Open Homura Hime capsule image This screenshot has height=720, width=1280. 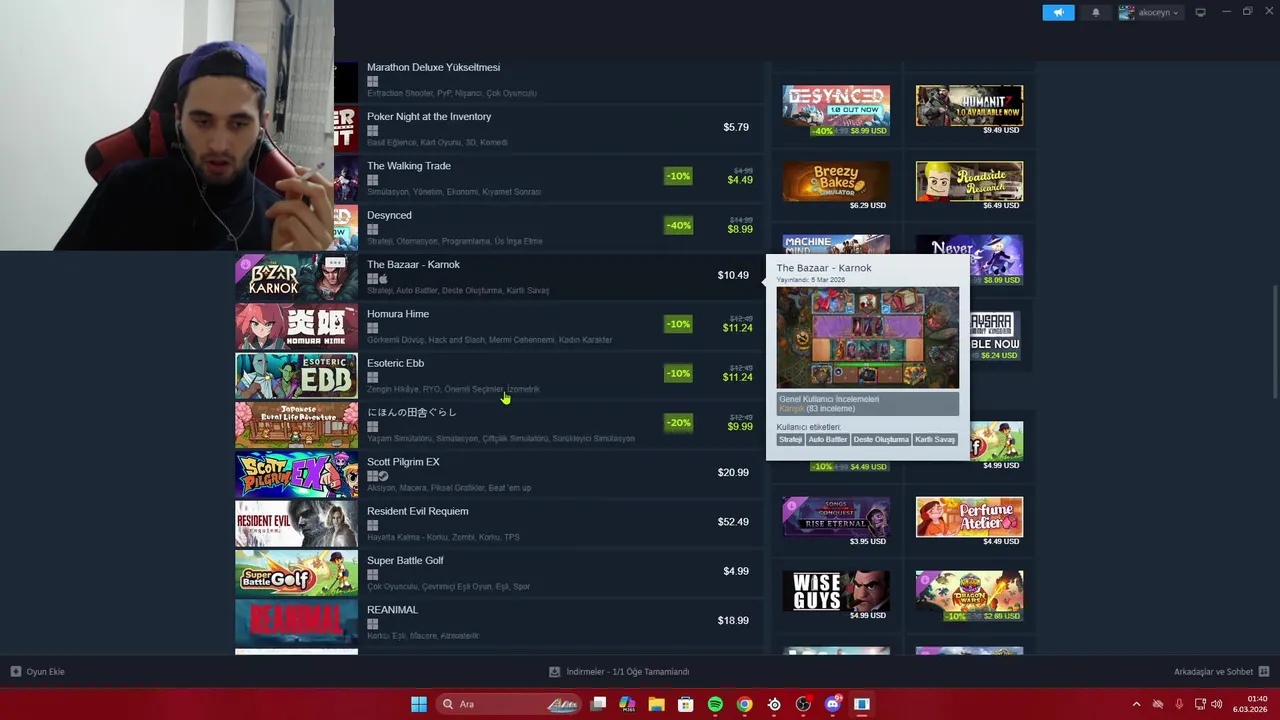(296, 326)
